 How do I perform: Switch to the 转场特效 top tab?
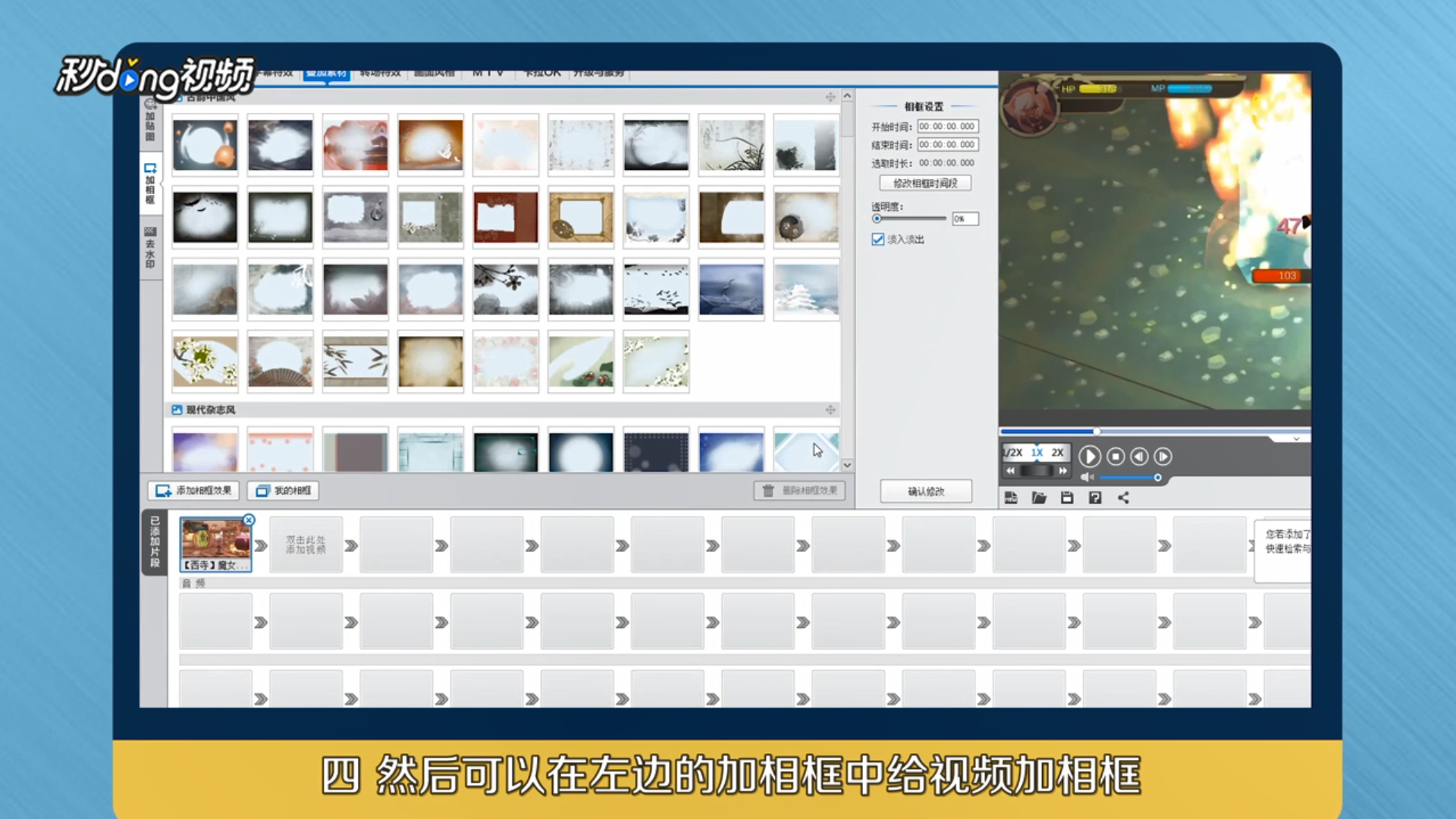pyautogui.click(x=380, y=74)
